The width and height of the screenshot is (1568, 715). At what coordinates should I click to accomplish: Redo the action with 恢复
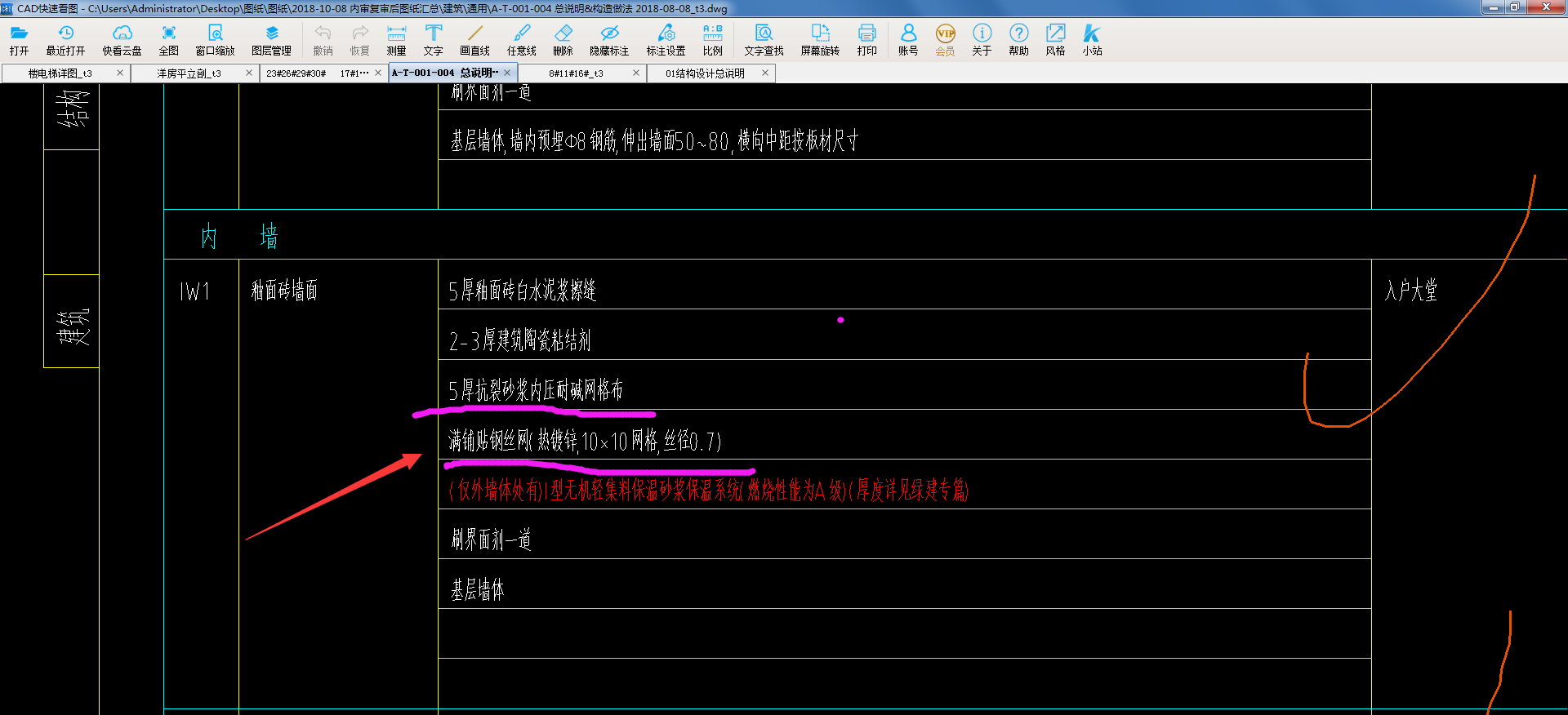point(359,40)
